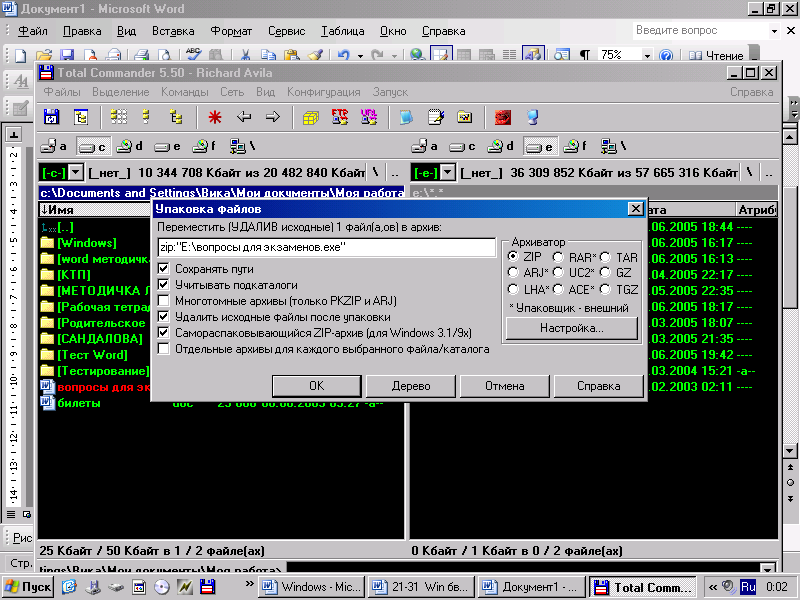Select drive f in left panel
The width and height of the screenshot is (800, 600).
click(204, 146)
